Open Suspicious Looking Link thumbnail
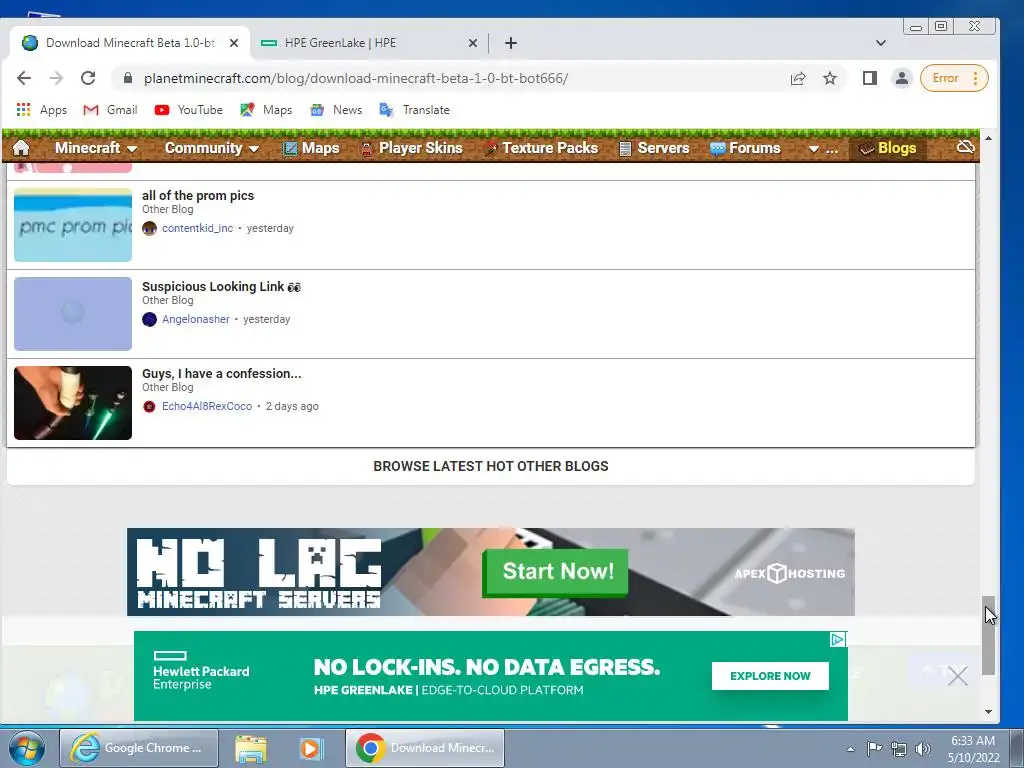Screen dimensions: 1024x768 click(x=73, y=314)
